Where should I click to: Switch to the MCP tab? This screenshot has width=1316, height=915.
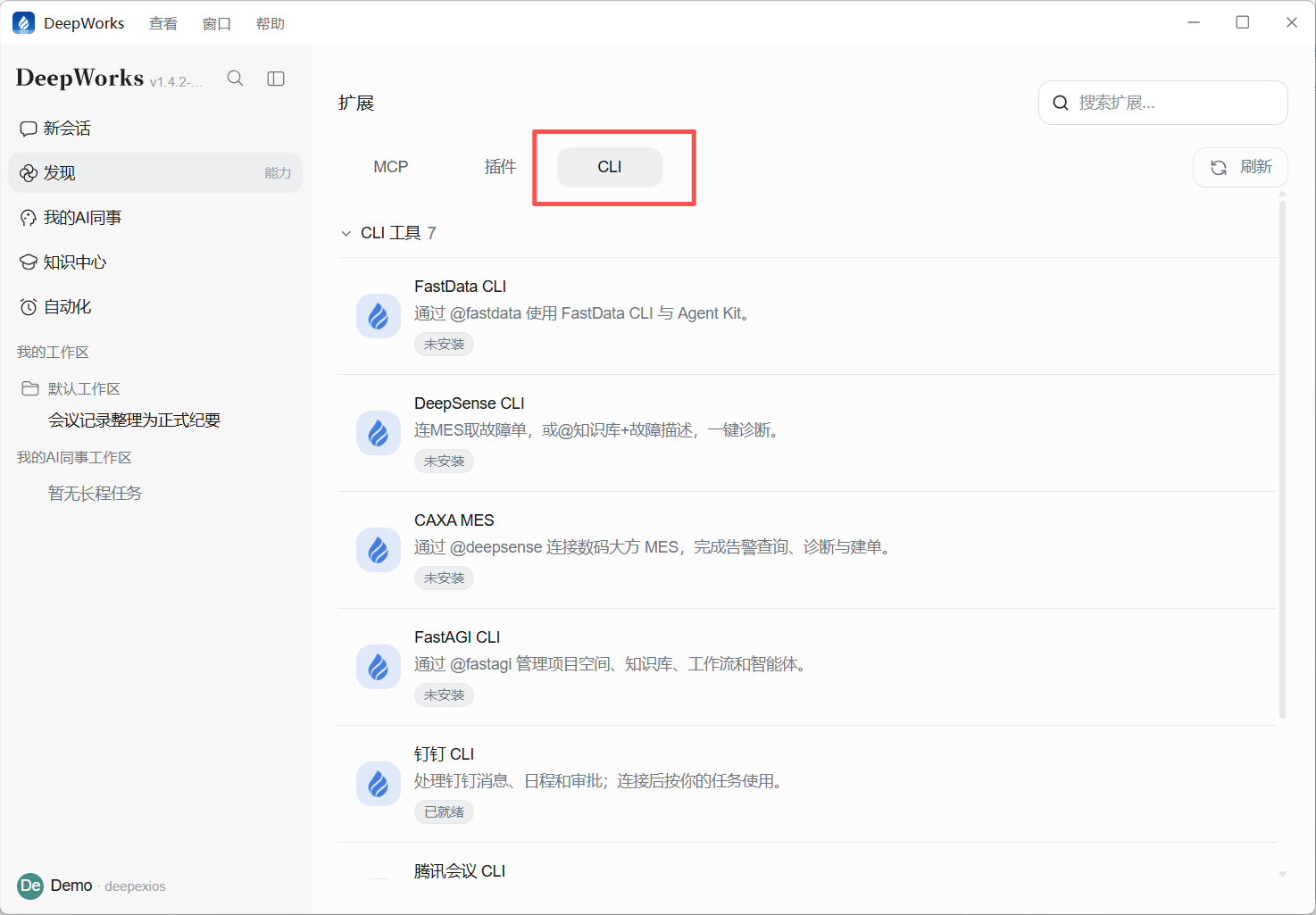[391, 167]
